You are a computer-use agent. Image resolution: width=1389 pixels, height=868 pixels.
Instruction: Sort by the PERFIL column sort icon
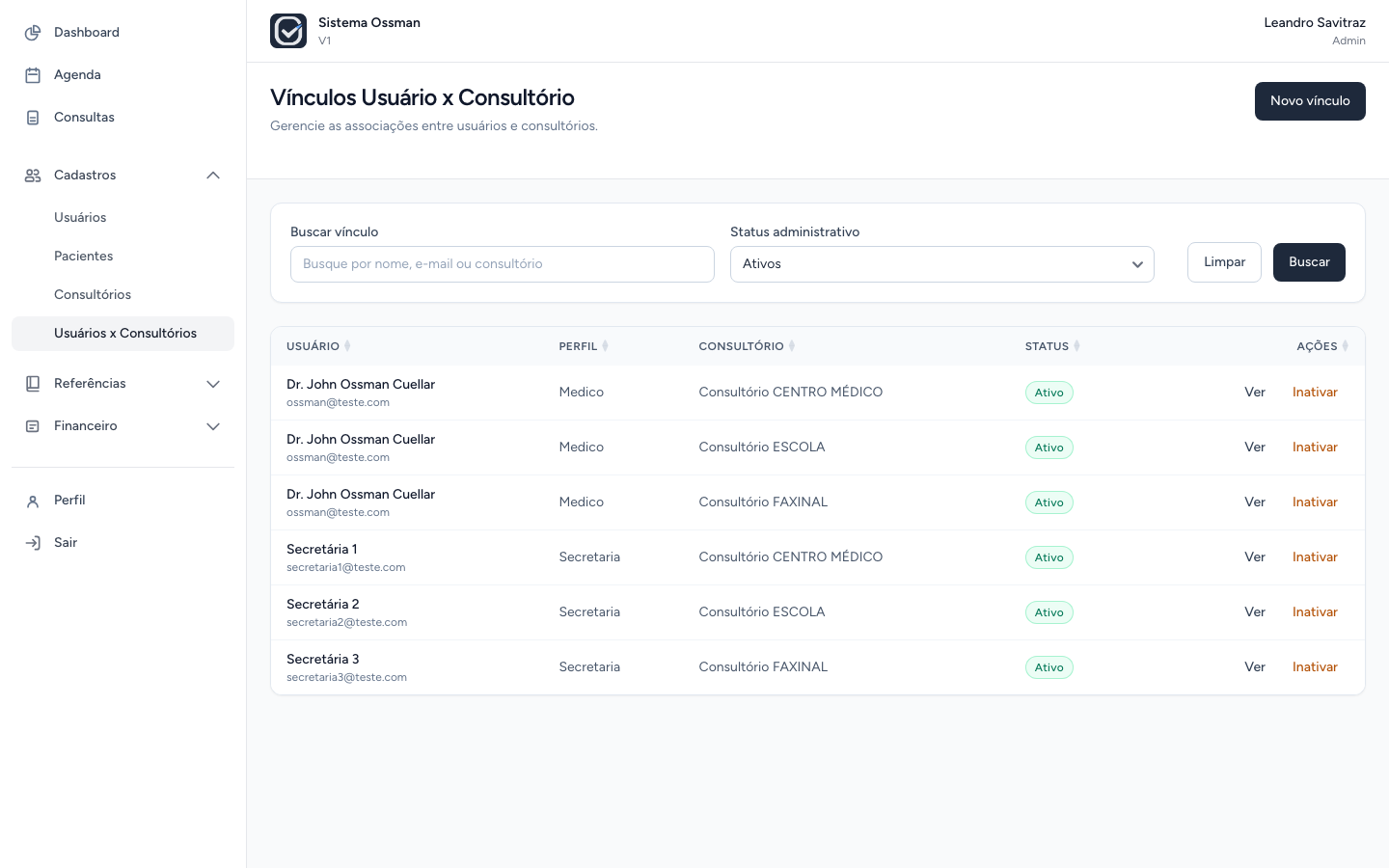605,346
